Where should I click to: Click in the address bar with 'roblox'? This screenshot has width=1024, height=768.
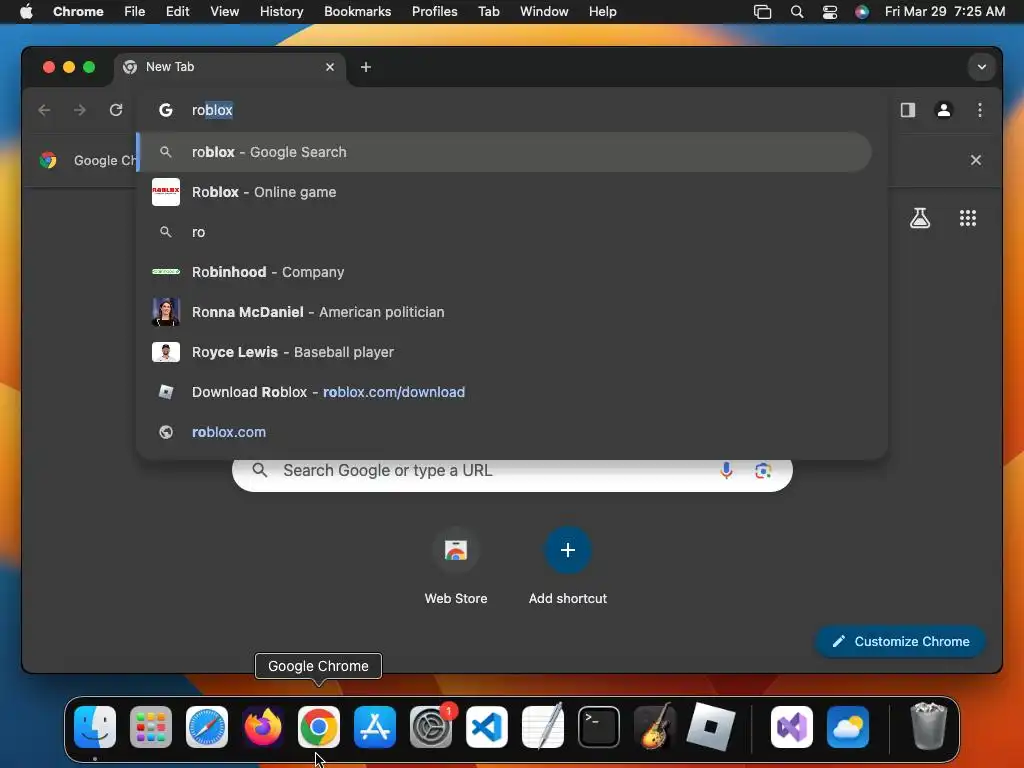pyautogui.click(x=512, y=110)
